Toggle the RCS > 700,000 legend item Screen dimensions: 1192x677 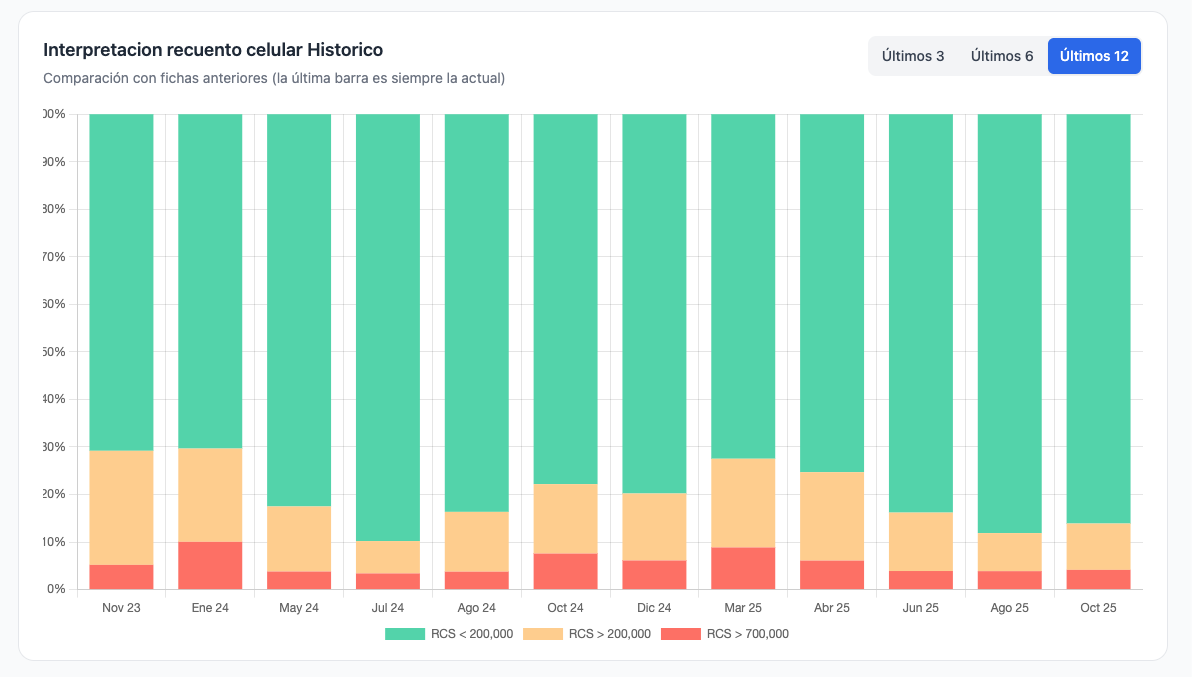[725, 634]
